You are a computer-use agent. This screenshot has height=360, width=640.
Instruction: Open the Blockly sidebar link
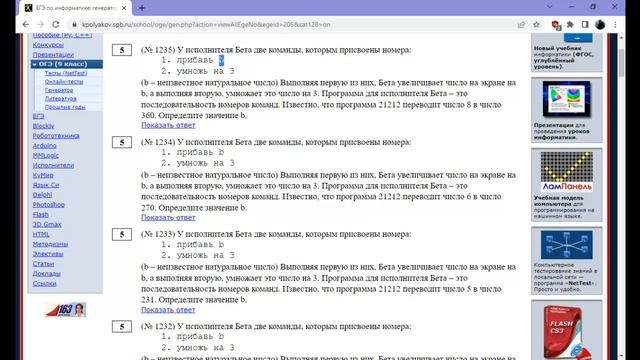[x=43, y=126]
